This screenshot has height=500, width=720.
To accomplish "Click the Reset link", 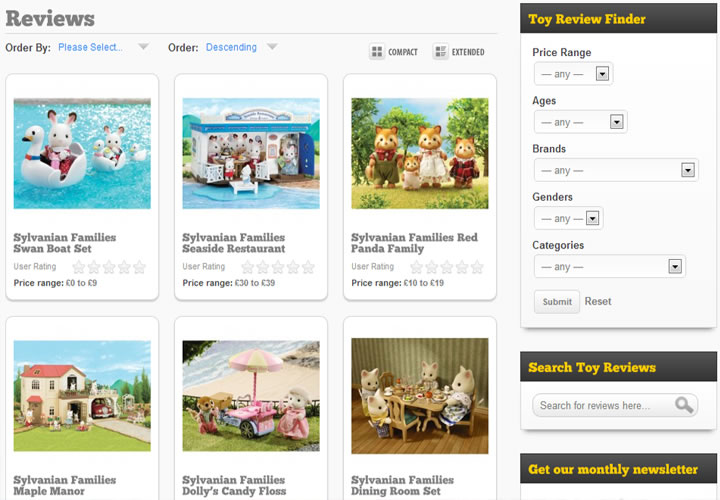I will [598, 302].
